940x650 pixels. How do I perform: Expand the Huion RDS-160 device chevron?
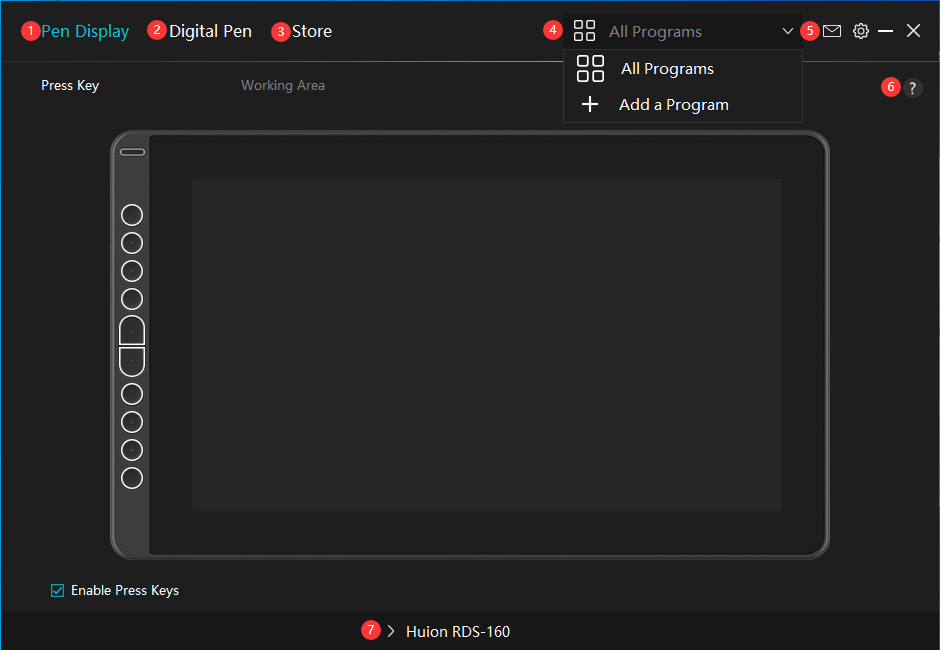pos(391,631)
